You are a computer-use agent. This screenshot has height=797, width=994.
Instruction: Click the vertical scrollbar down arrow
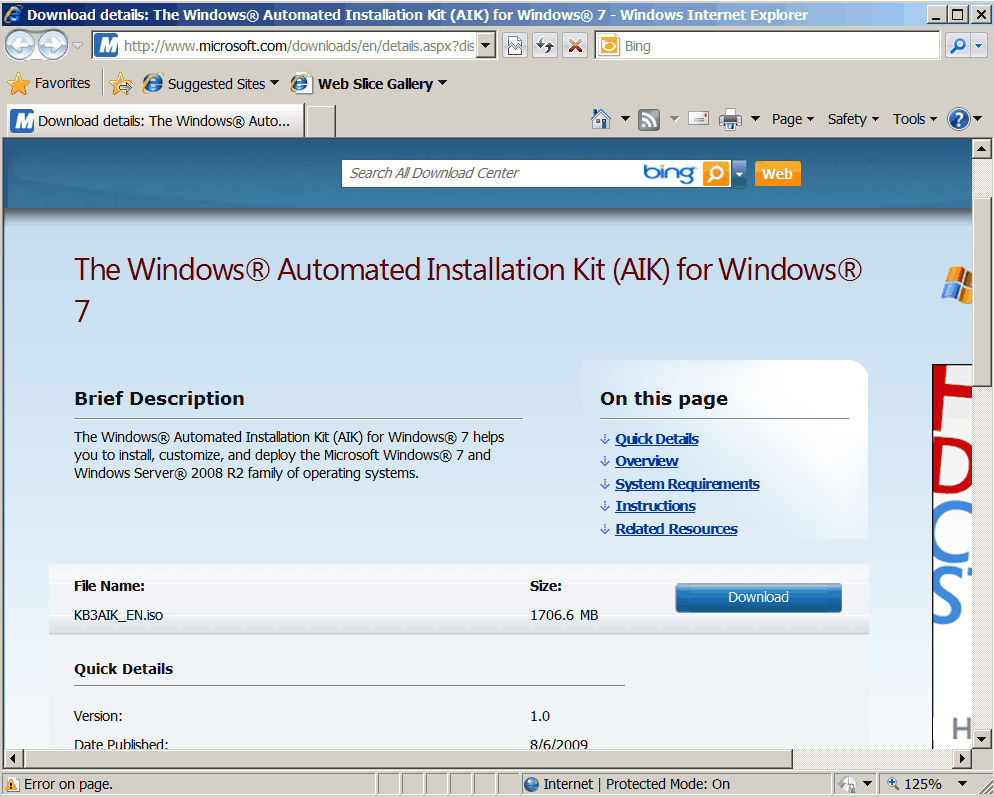pos(981,739)
